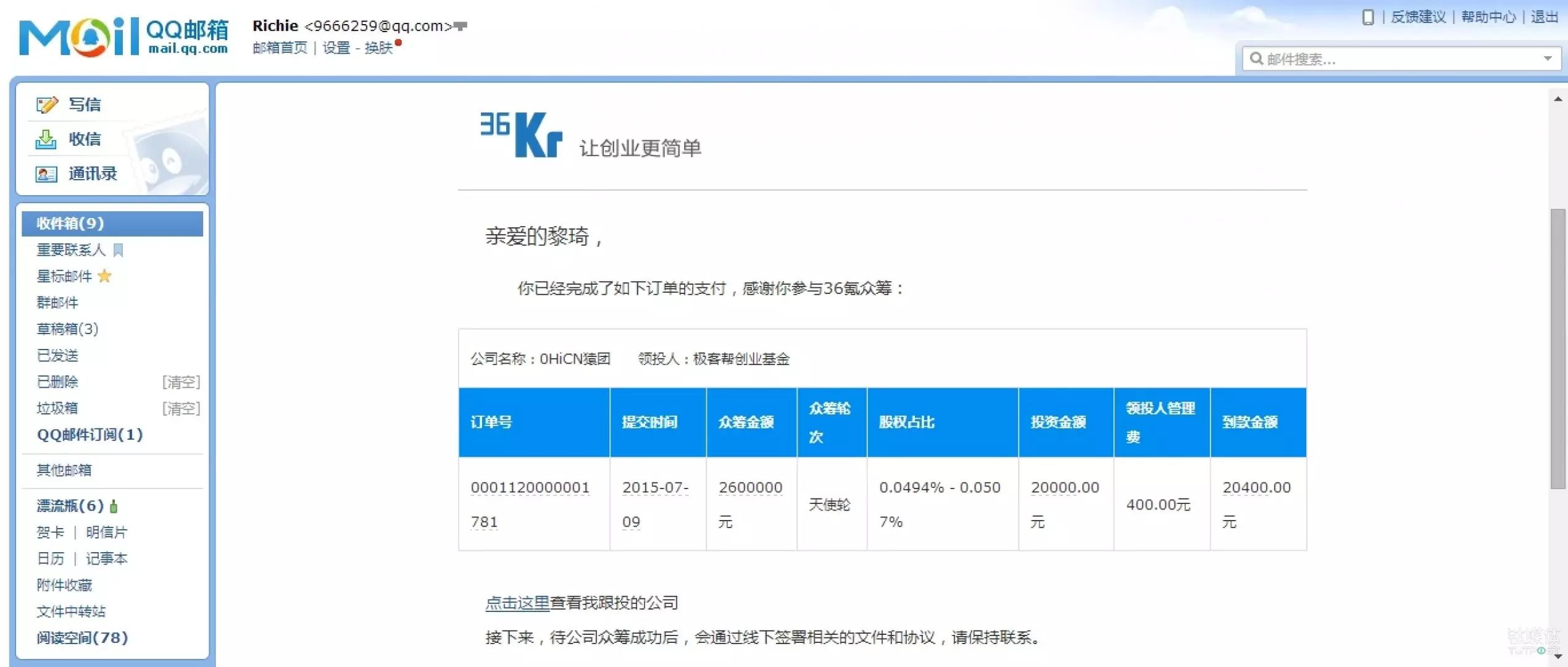The height and width of the screenshot is (667, 1568).
Task: Click 换肤 to change skin
Action: pos(378,48)
